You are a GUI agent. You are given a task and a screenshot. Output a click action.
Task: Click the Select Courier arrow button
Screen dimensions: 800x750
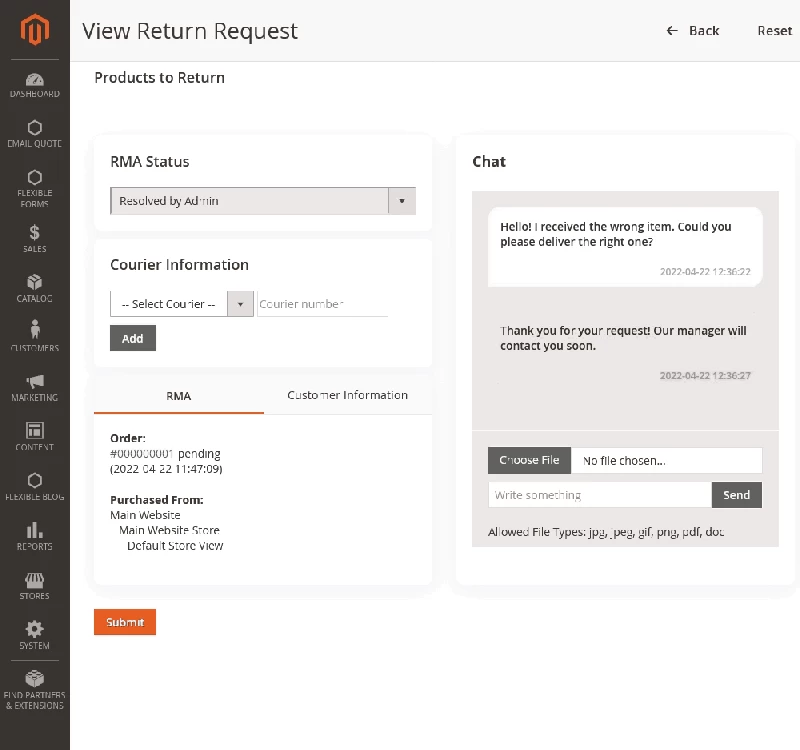(x=240, y=304)
